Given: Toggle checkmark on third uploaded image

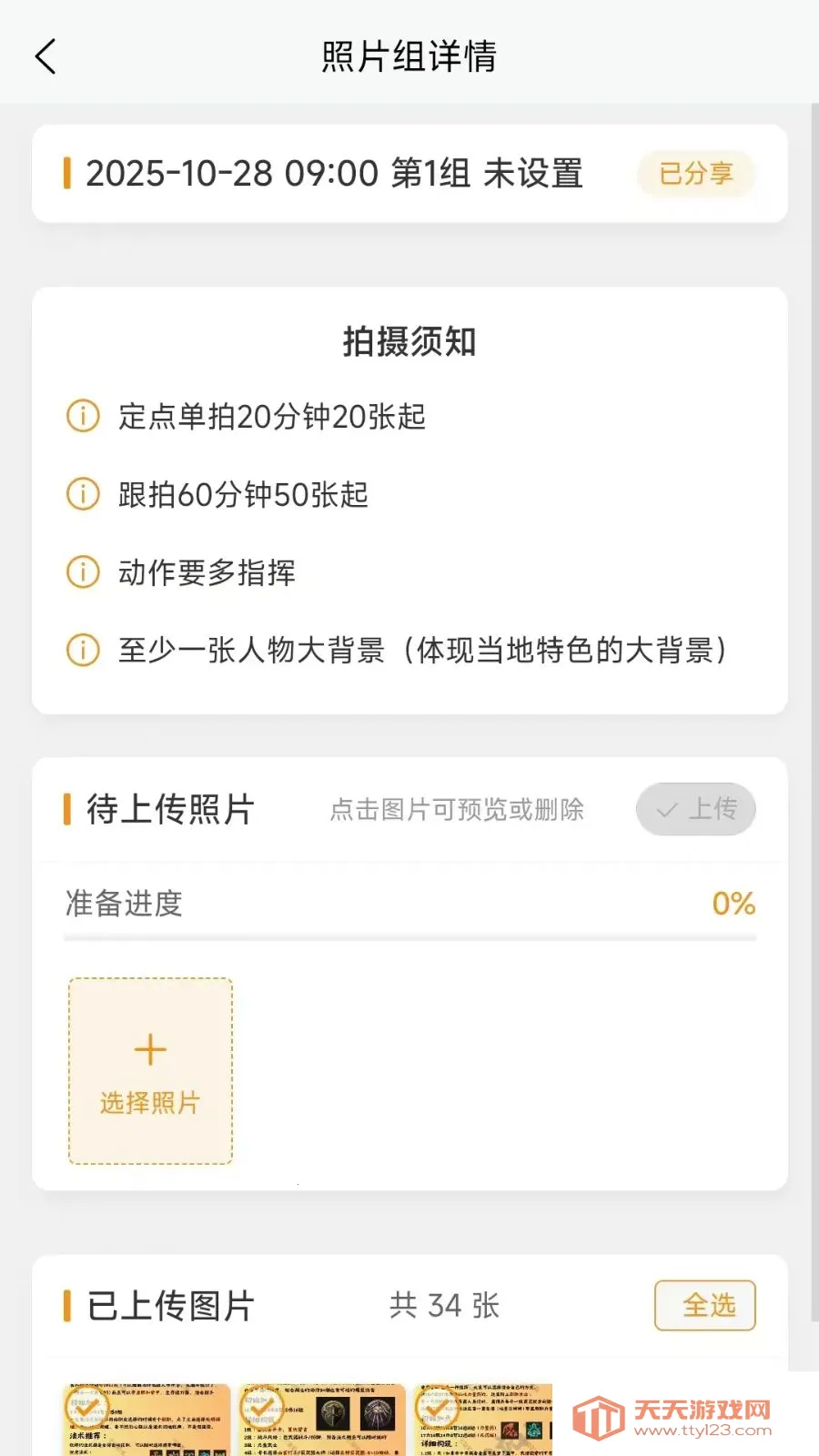Looking at the screenshot, I should point(435,1407).
